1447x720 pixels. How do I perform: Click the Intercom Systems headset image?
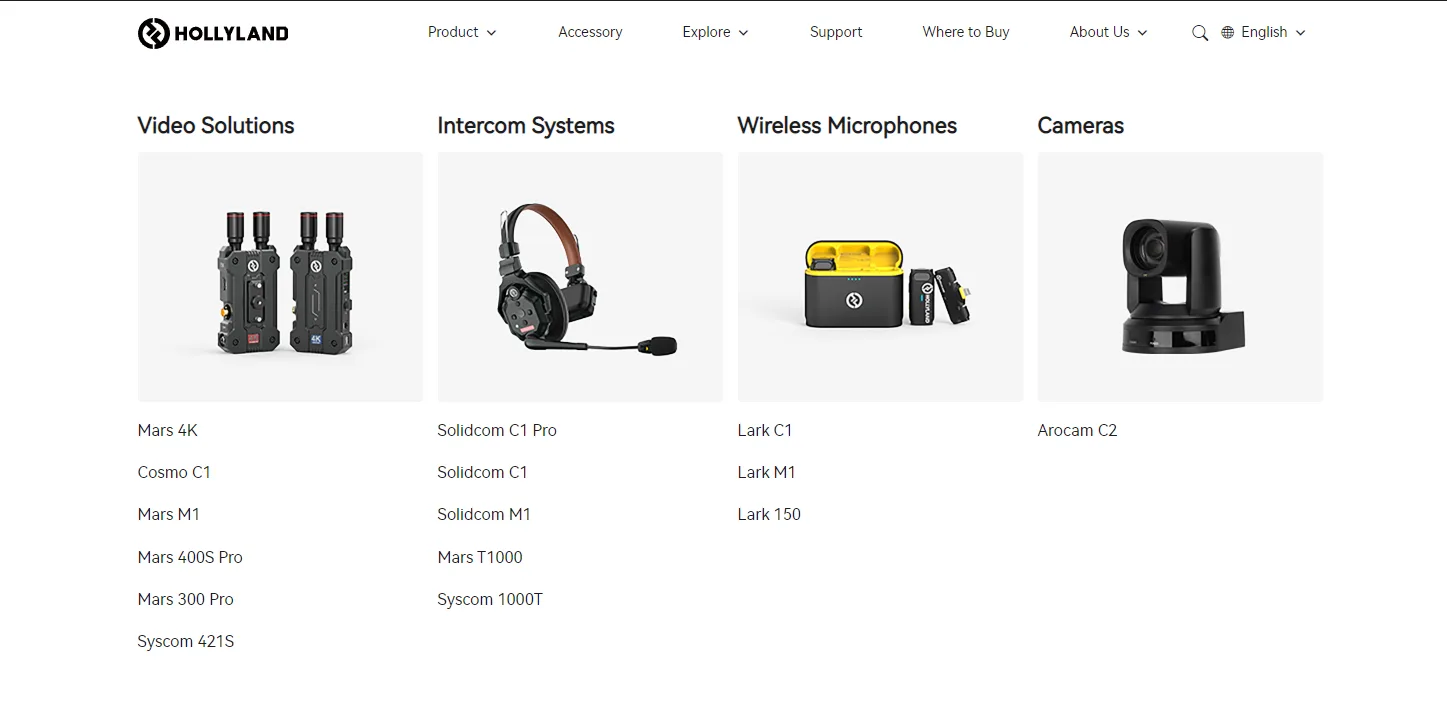pos(580,277)
